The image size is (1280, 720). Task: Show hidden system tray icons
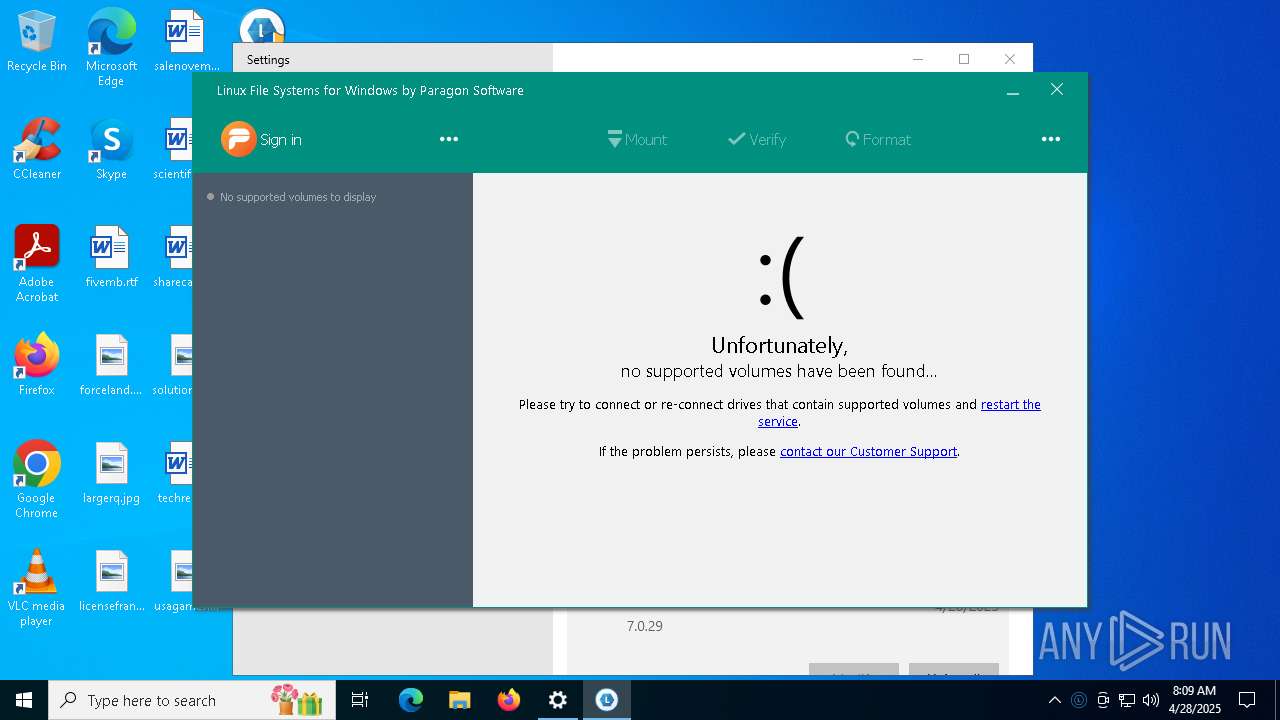1055,700
